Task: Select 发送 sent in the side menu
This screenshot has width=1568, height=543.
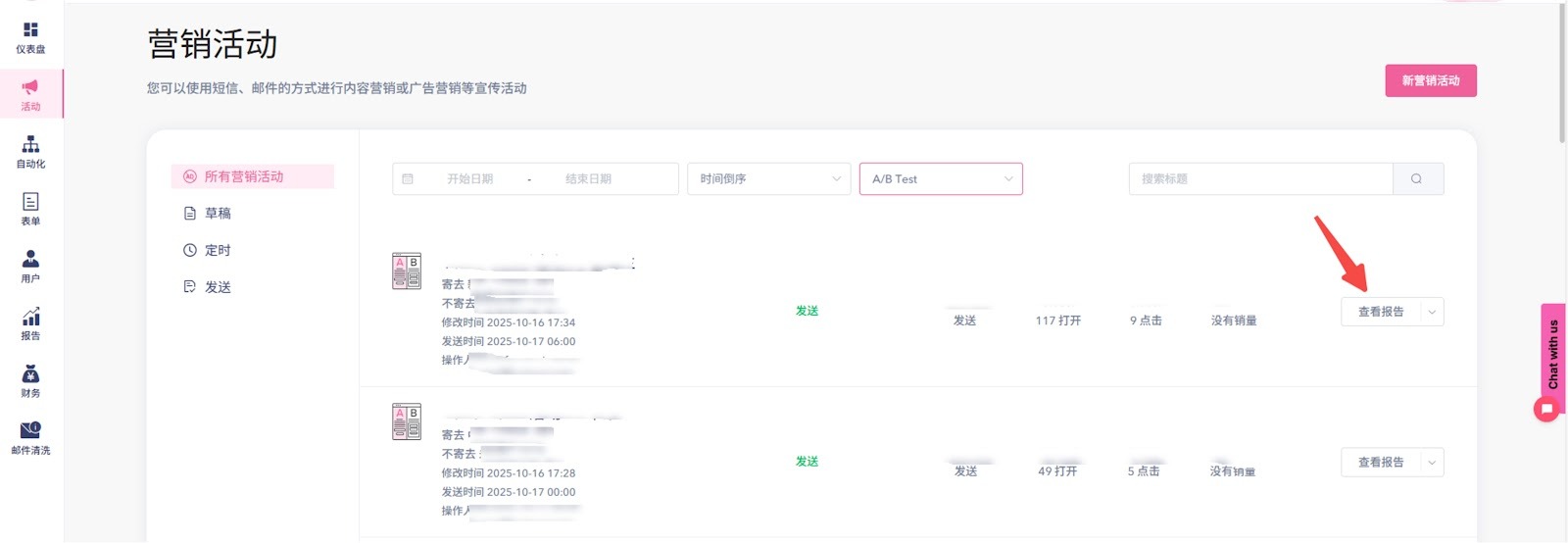Action: pyautogui.click(x=218, y=287)
